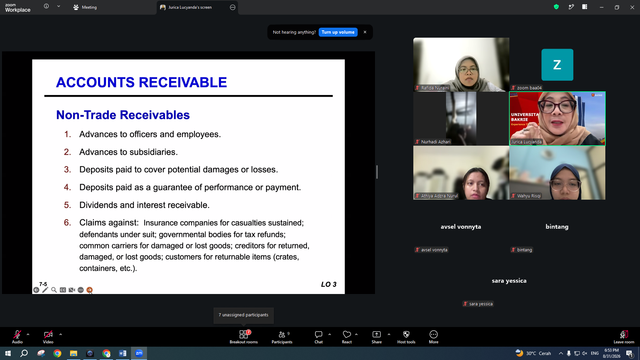
Task: Select Jurica Lucyanda active speaker video
Action: tap(557, 118)
